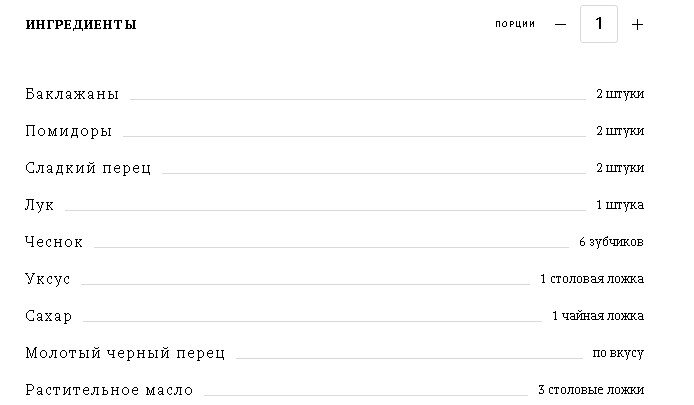Click the по вкусу amount text
The height and width of the screenshot is (405, 694).
point(618,353)
